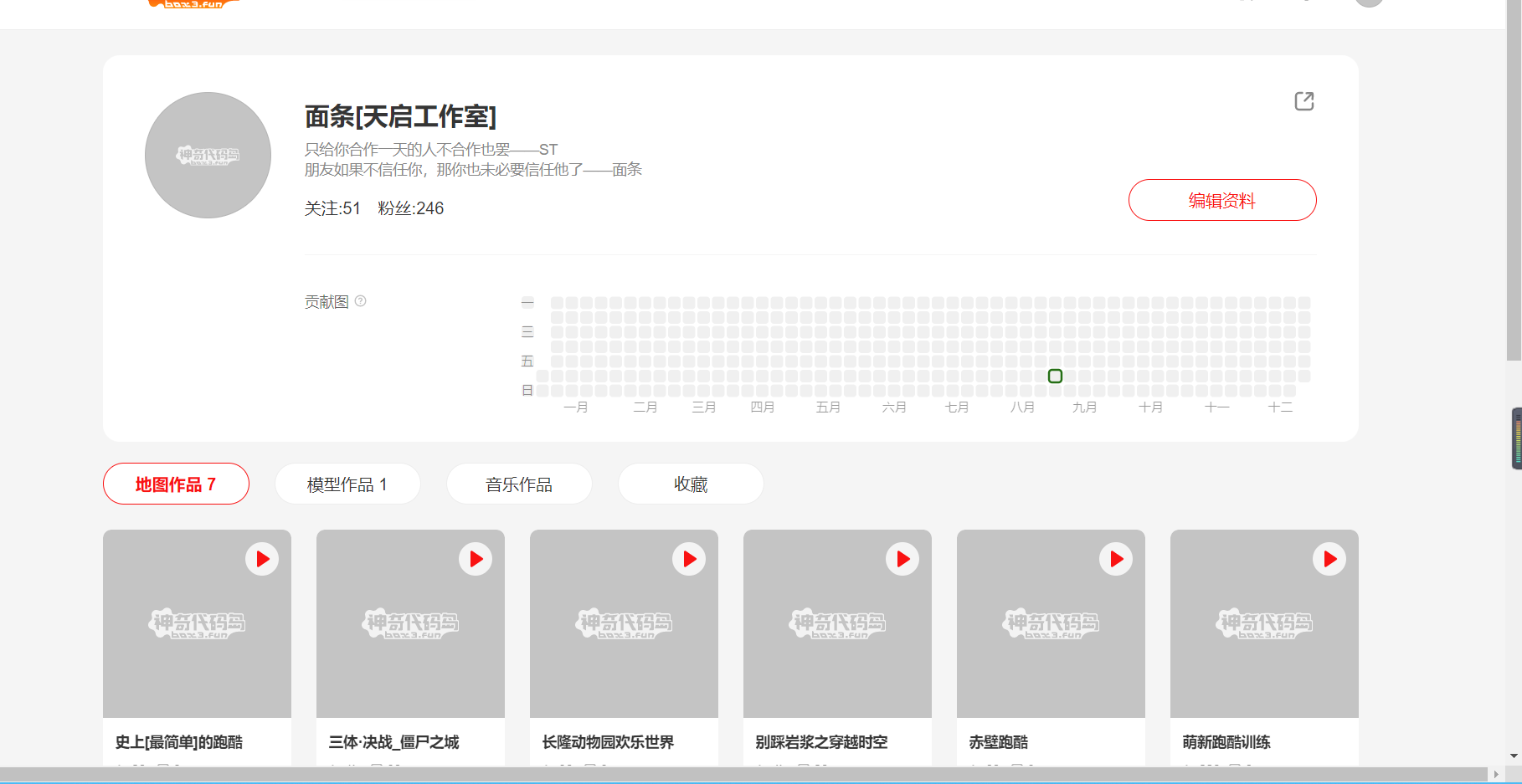Open thumbnail of 三体·决战_僵尸之城

click(x=410, y=623)
